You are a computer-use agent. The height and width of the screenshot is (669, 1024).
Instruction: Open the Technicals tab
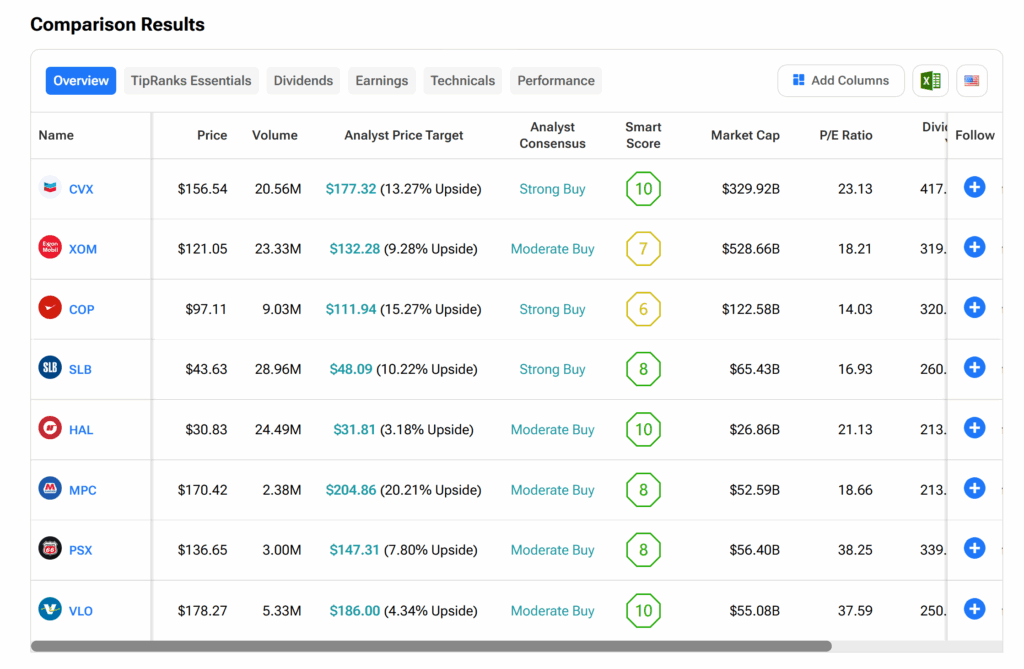[462, 81]
